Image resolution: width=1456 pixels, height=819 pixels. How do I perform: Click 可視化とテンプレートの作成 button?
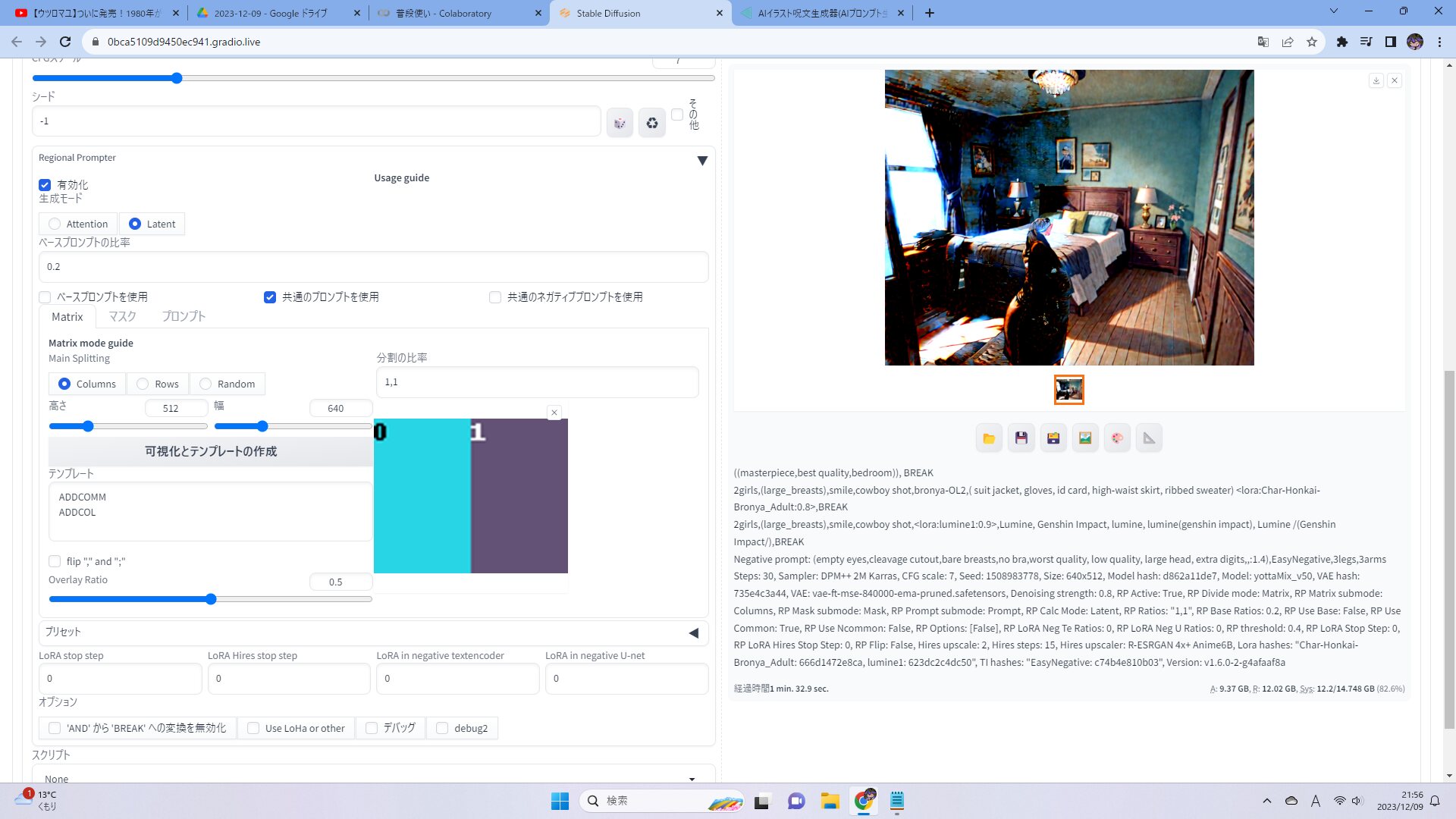point(211,451)
